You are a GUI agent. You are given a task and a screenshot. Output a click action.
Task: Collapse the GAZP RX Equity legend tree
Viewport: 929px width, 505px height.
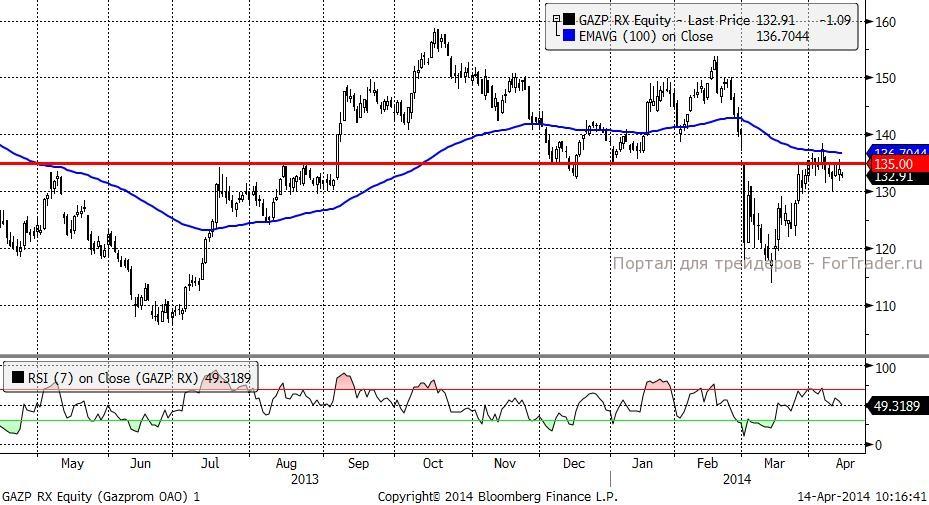(556, 20)
